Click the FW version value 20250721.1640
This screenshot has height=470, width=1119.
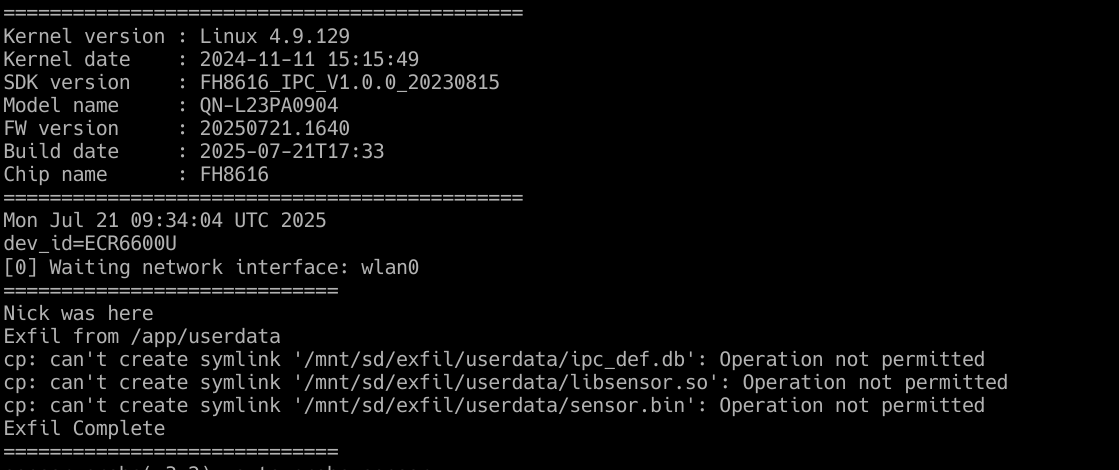point(275,128)
